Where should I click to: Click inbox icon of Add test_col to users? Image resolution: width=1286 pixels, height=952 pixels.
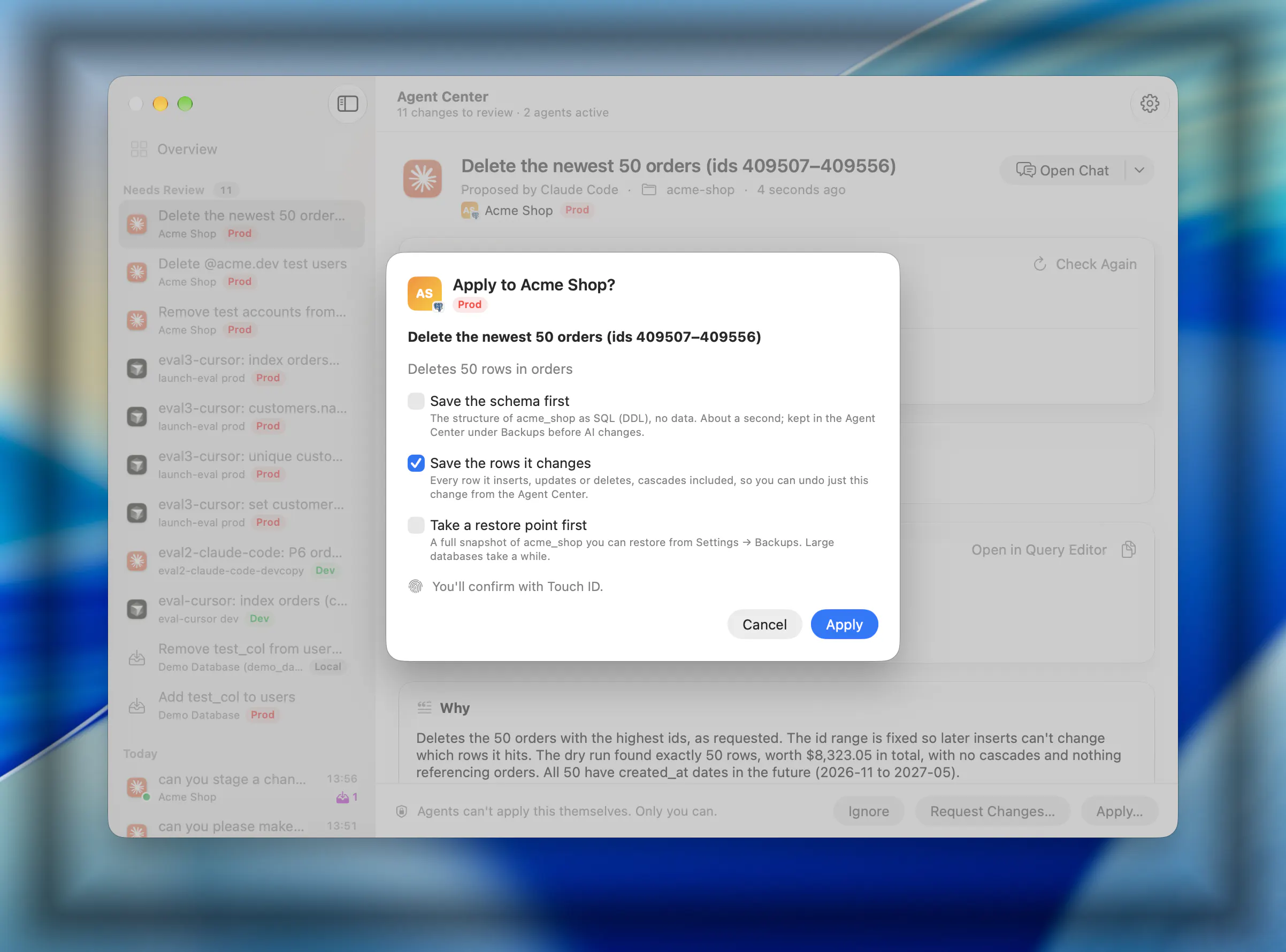[x=137, y=706]
